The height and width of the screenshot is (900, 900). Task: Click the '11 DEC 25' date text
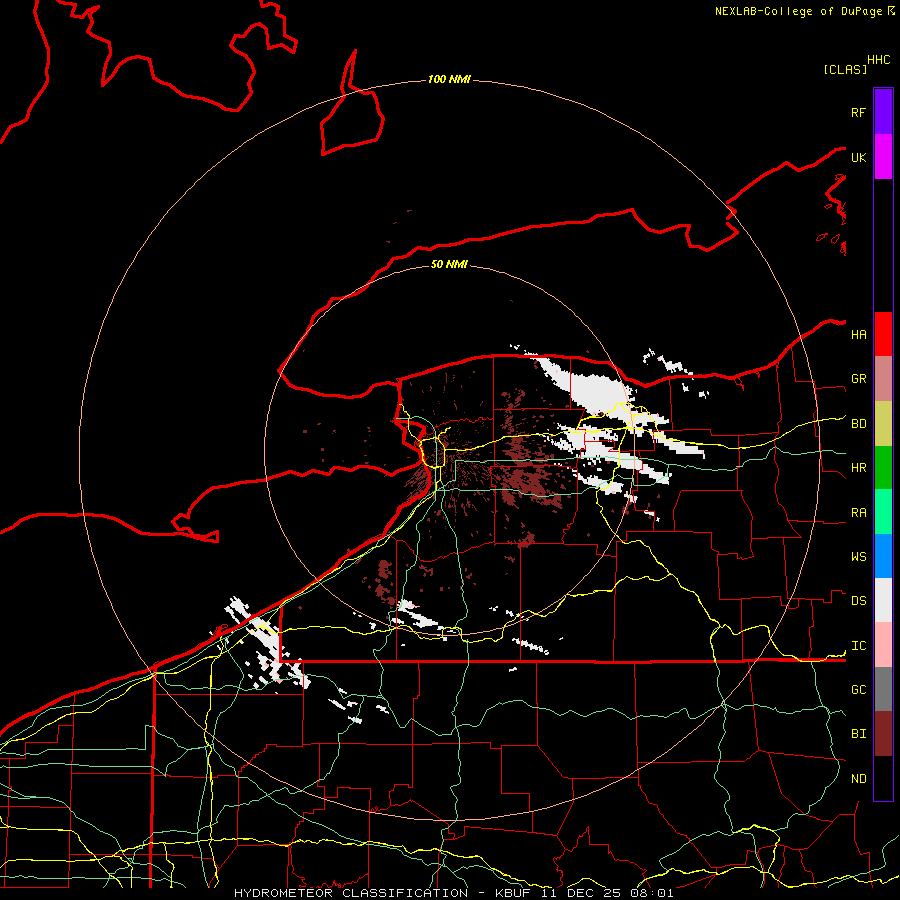[x=581, y=893]
